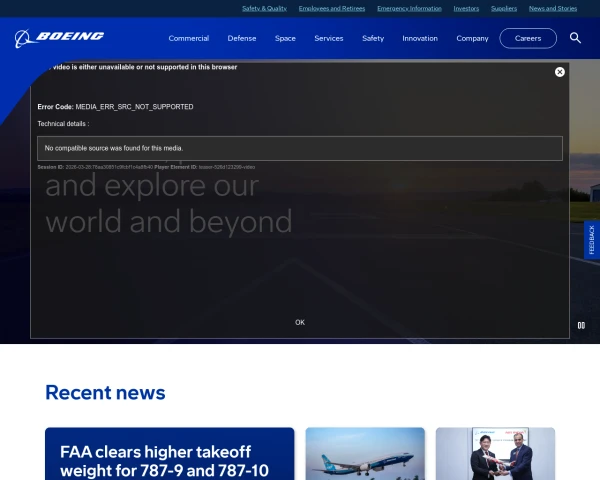
Task: Open the Defense menu
Action: (242, 38)
